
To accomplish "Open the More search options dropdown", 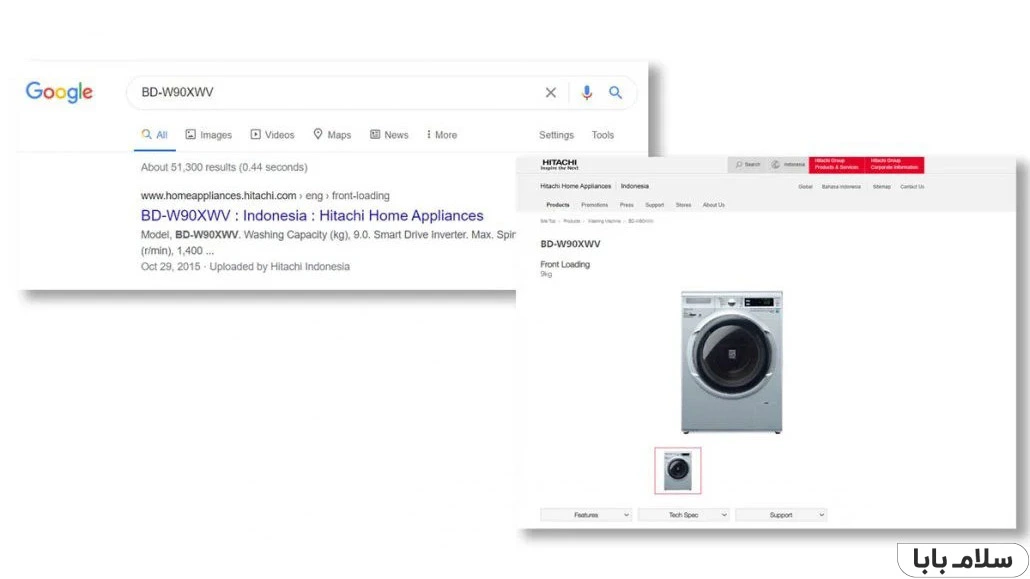I will coord(441,134).
